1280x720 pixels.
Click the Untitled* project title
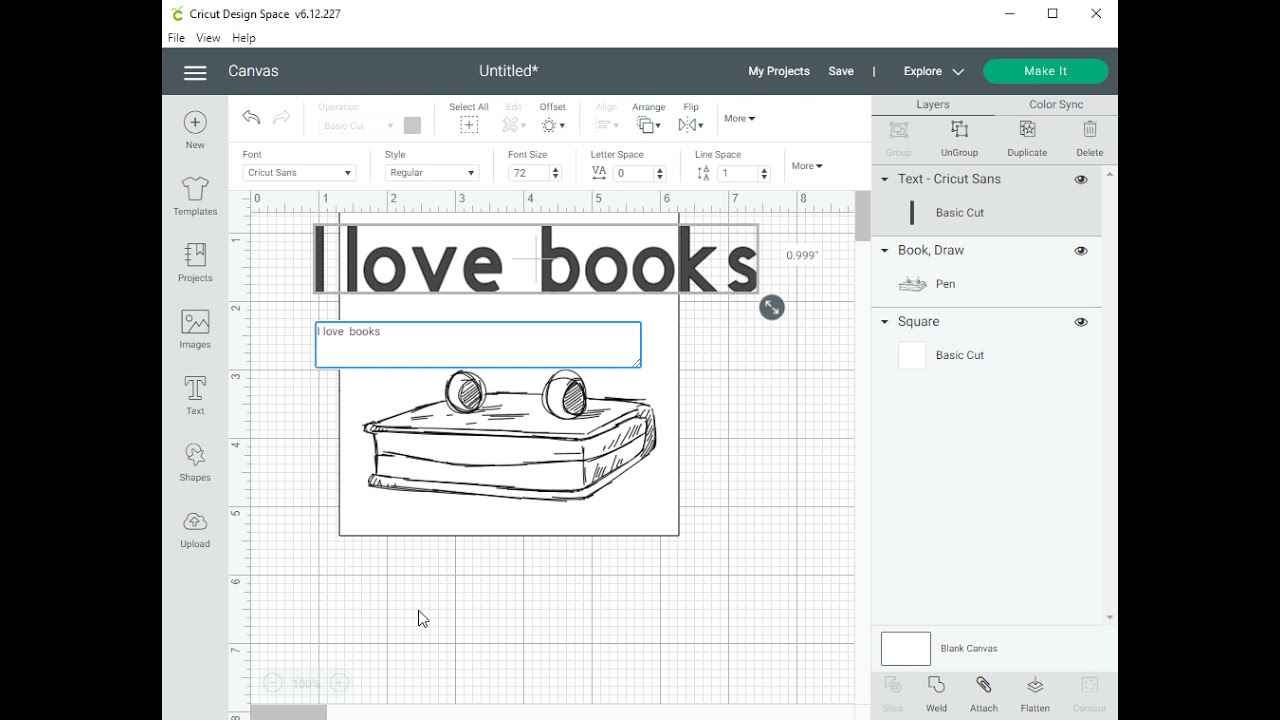[509, 71]
